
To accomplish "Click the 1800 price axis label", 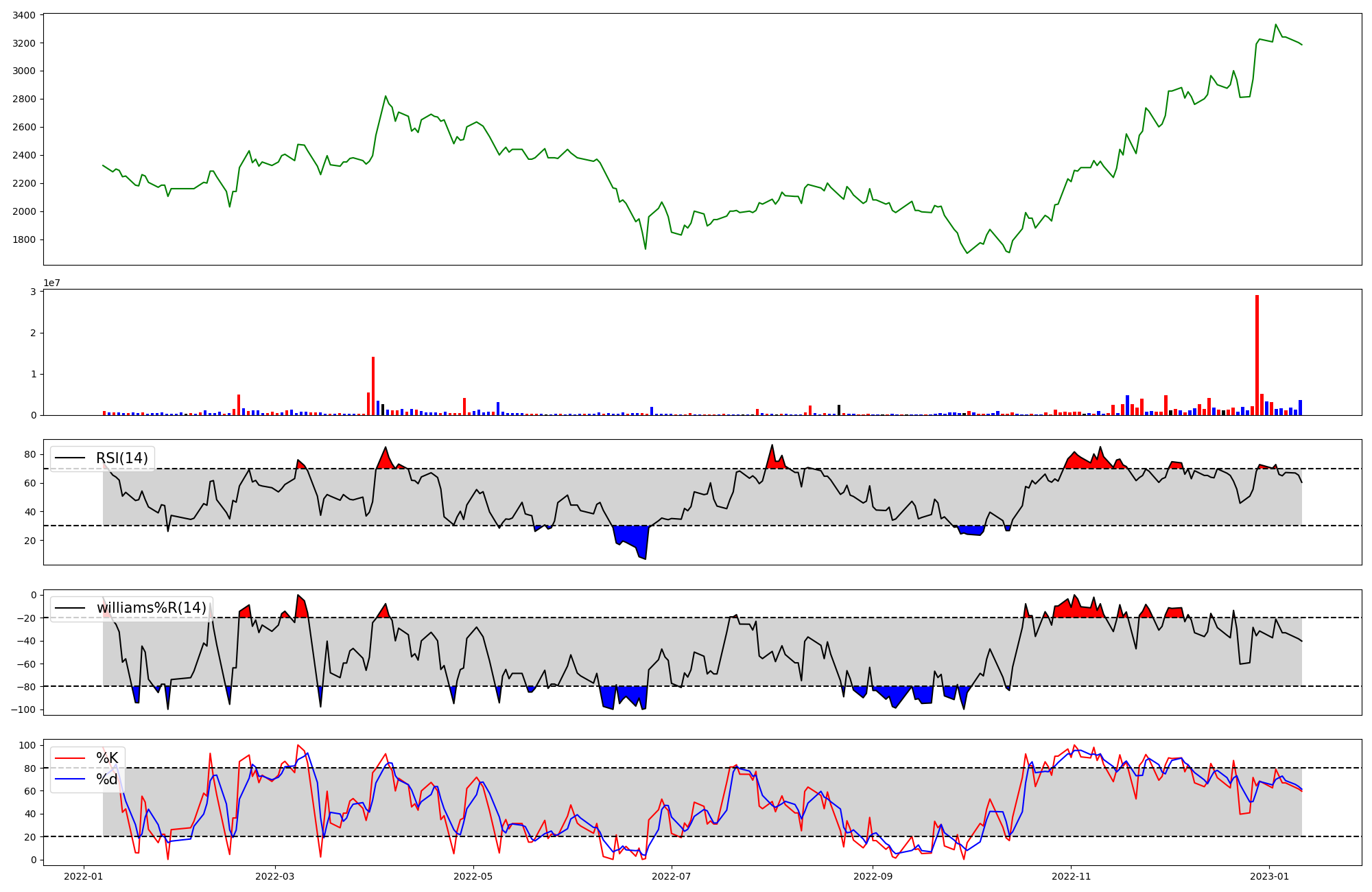I will pos(25,239).
